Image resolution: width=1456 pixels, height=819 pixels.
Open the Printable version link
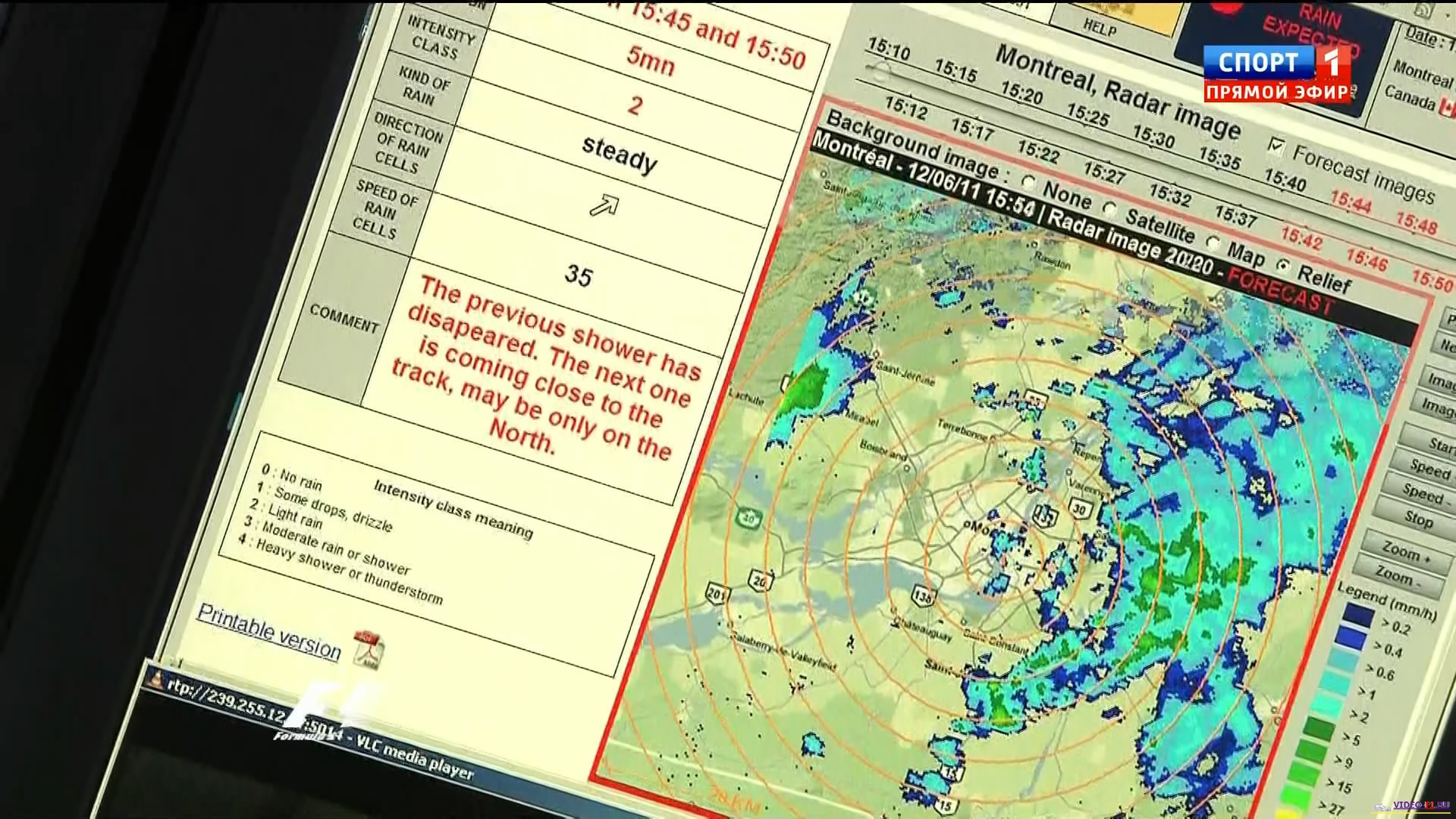click(268, 631)
